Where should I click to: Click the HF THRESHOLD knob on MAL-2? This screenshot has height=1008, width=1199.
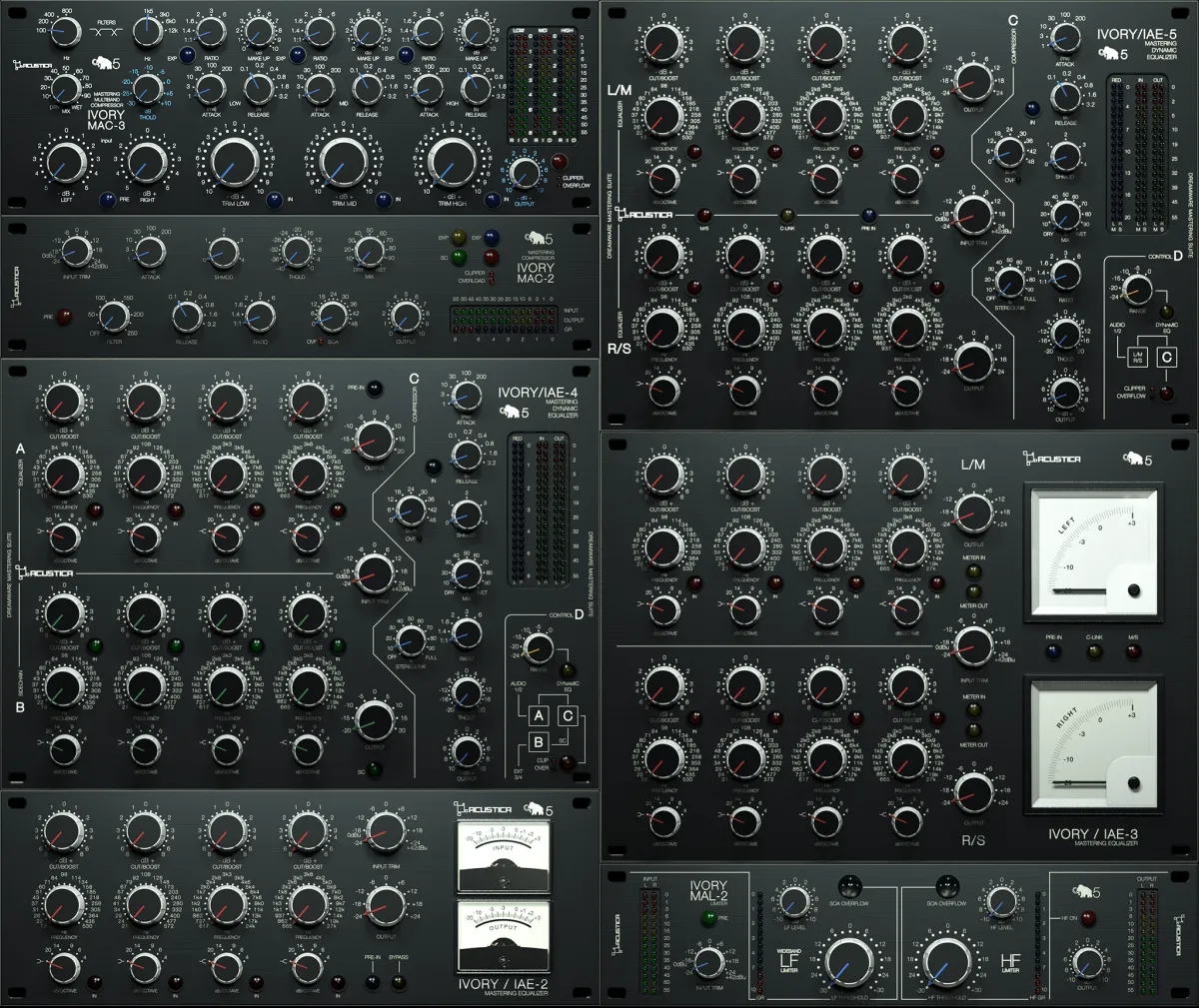(945, 963)
